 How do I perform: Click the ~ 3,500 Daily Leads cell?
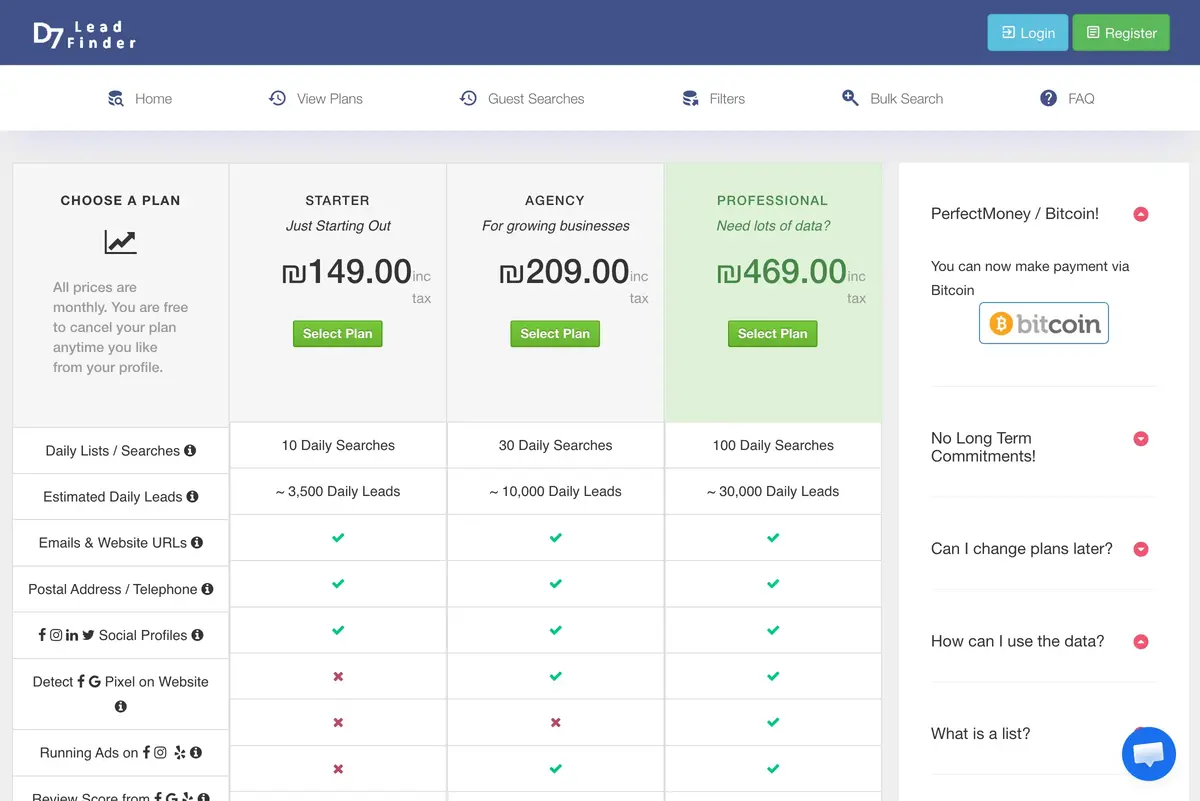coord(338,491)
